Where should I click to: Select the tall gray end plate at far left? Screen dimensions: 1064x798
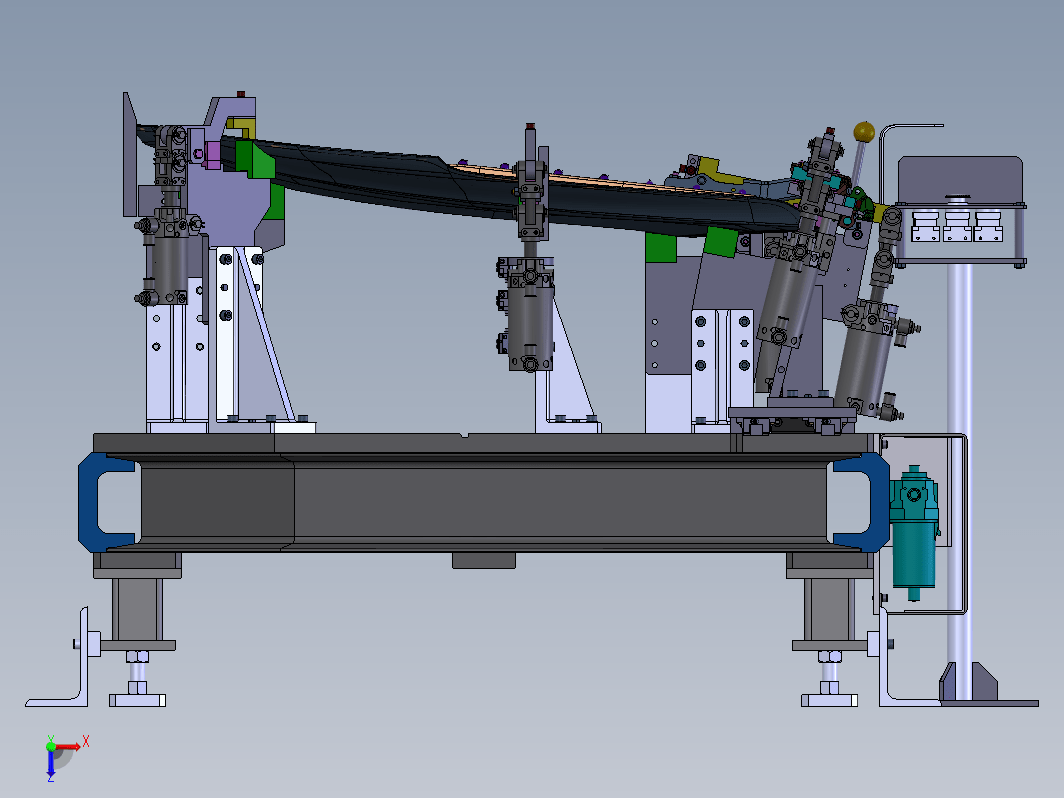click(x=130, y=155)
